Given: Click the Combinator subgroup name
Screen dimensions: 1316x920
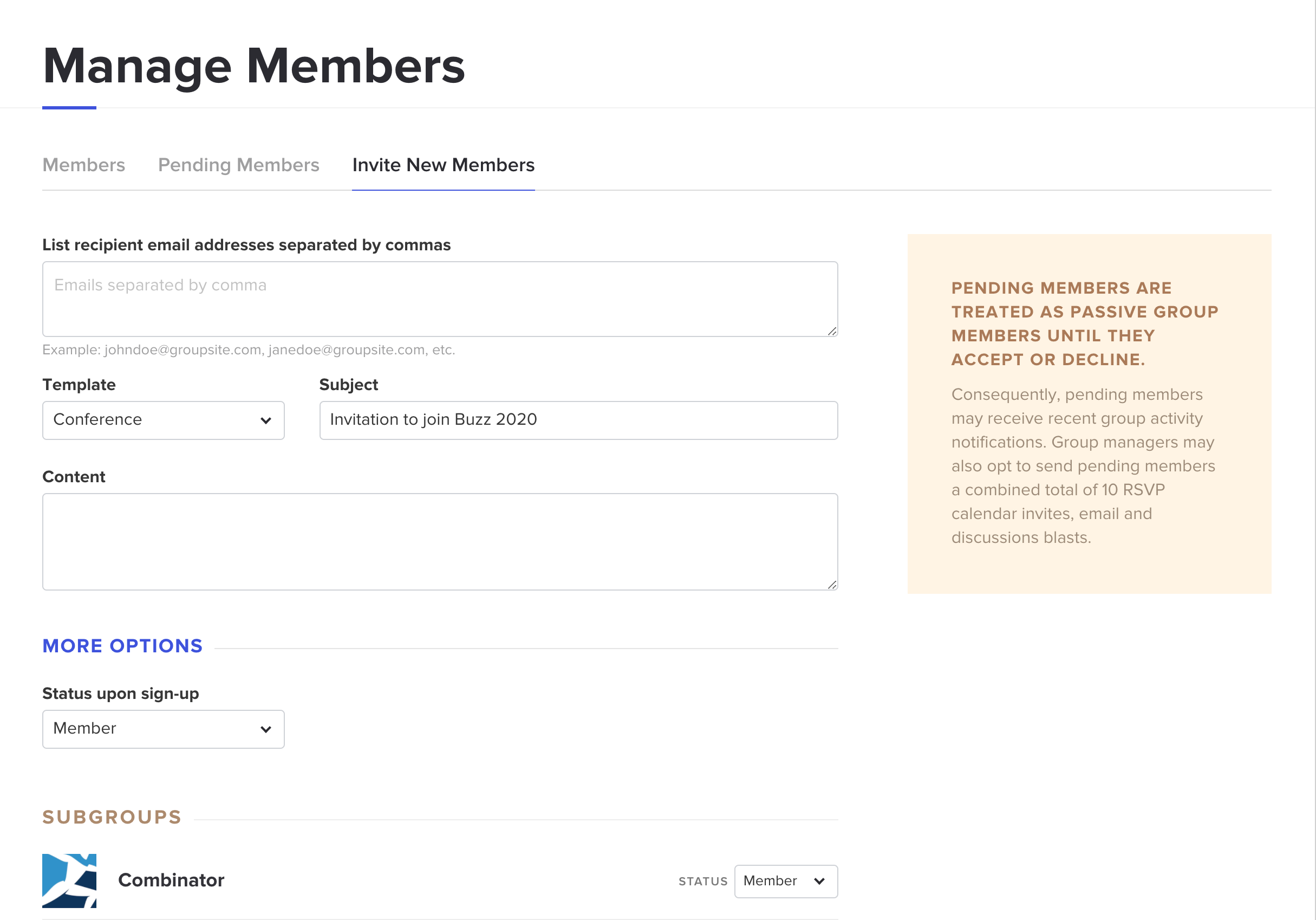Looking at the screenshot, I should click(x=171, y=880).
